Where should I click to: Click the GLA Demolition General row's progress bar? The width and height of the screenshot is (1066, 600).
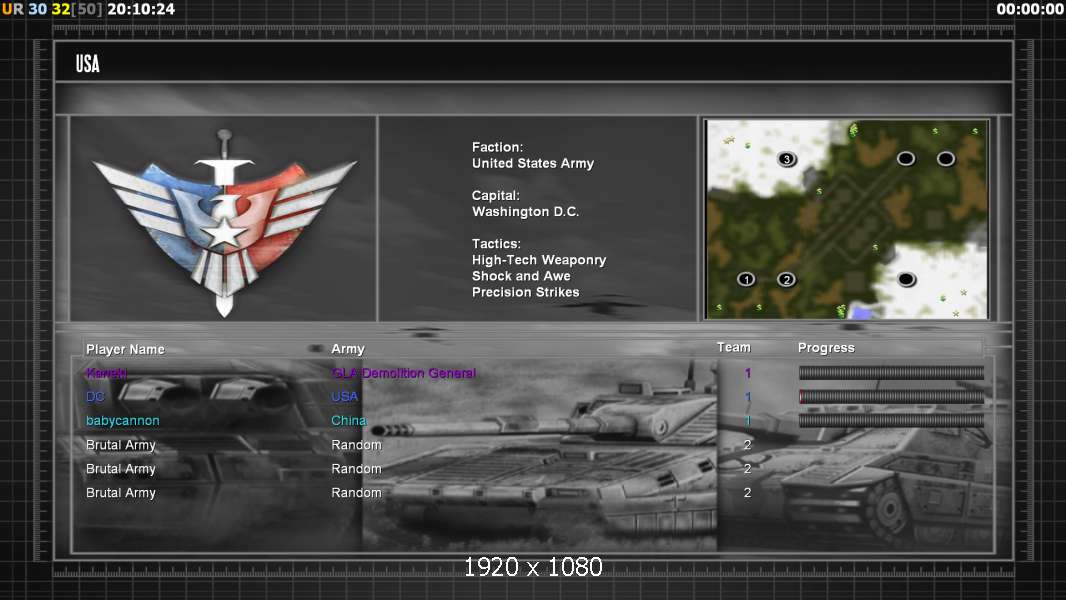tap(891, 372)
